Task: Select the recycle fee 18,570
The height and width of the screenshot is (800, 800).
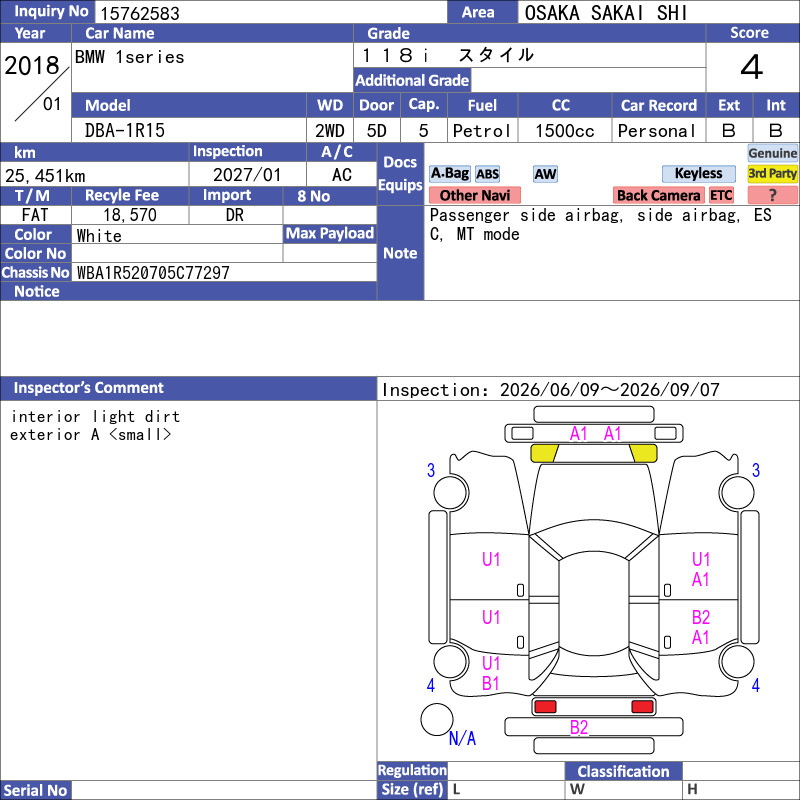Action: point(130,215)
